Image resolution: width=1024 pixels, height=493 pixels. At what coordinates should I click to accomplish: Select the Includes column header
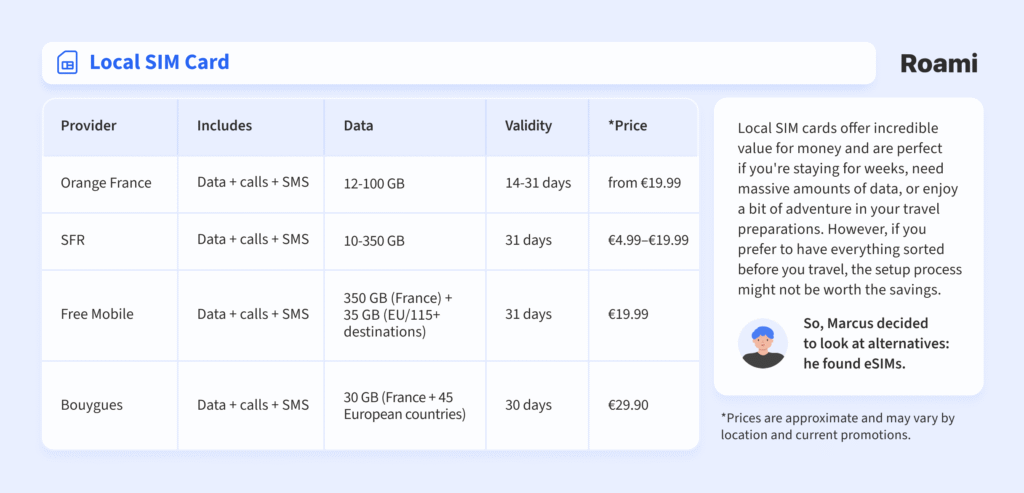tap(224, 126)
